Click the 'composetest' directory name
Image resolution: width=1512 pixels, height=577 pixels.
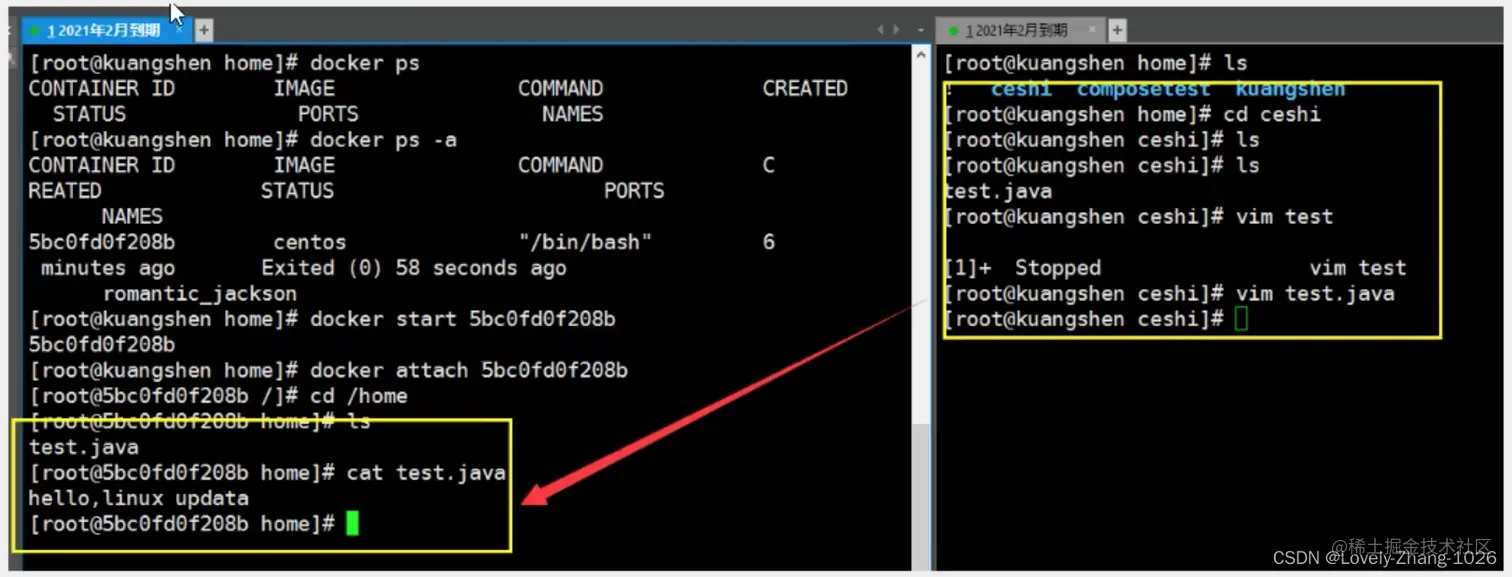click(1143, 89)
